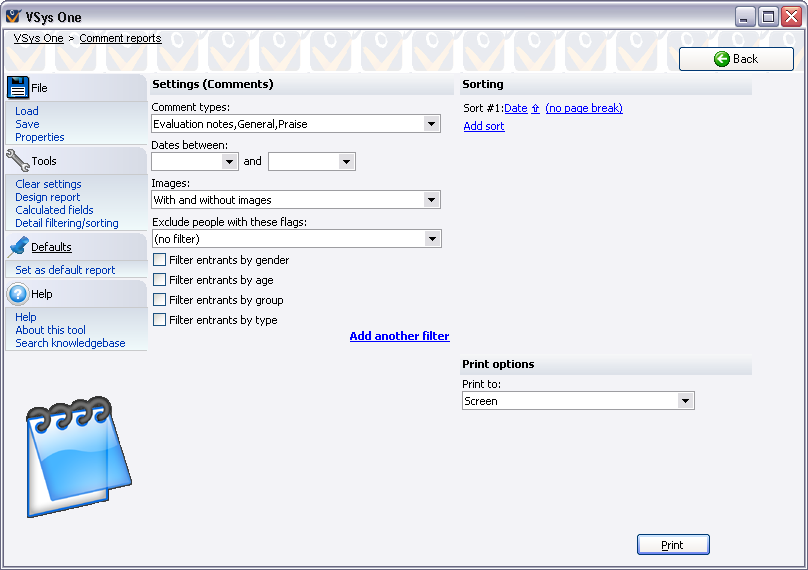808x570 pixels.
Task: Click the Date sort field link
Action: tap(516, 108)
